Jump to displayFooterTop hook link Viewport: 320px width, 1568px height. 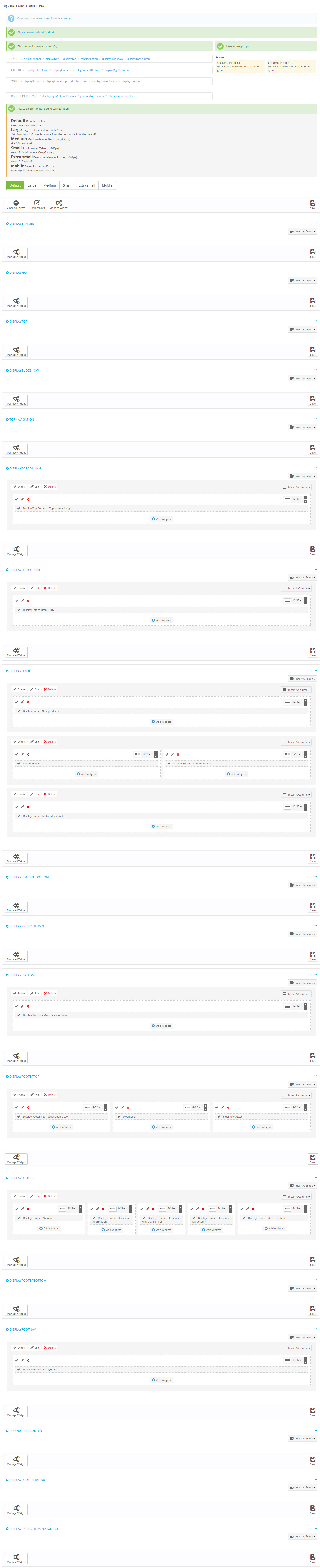click(x=56, y=81)
